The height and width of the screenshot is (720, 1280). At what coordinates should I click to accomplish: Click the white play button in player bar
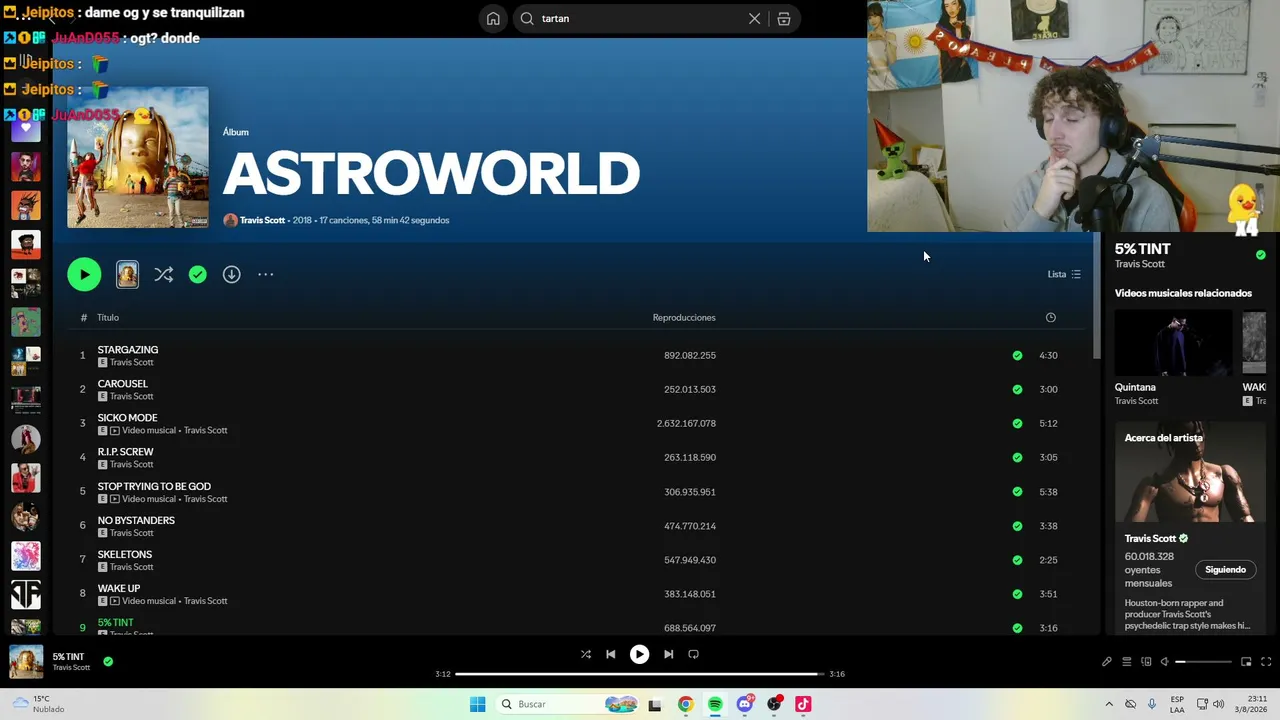(639, 654)
